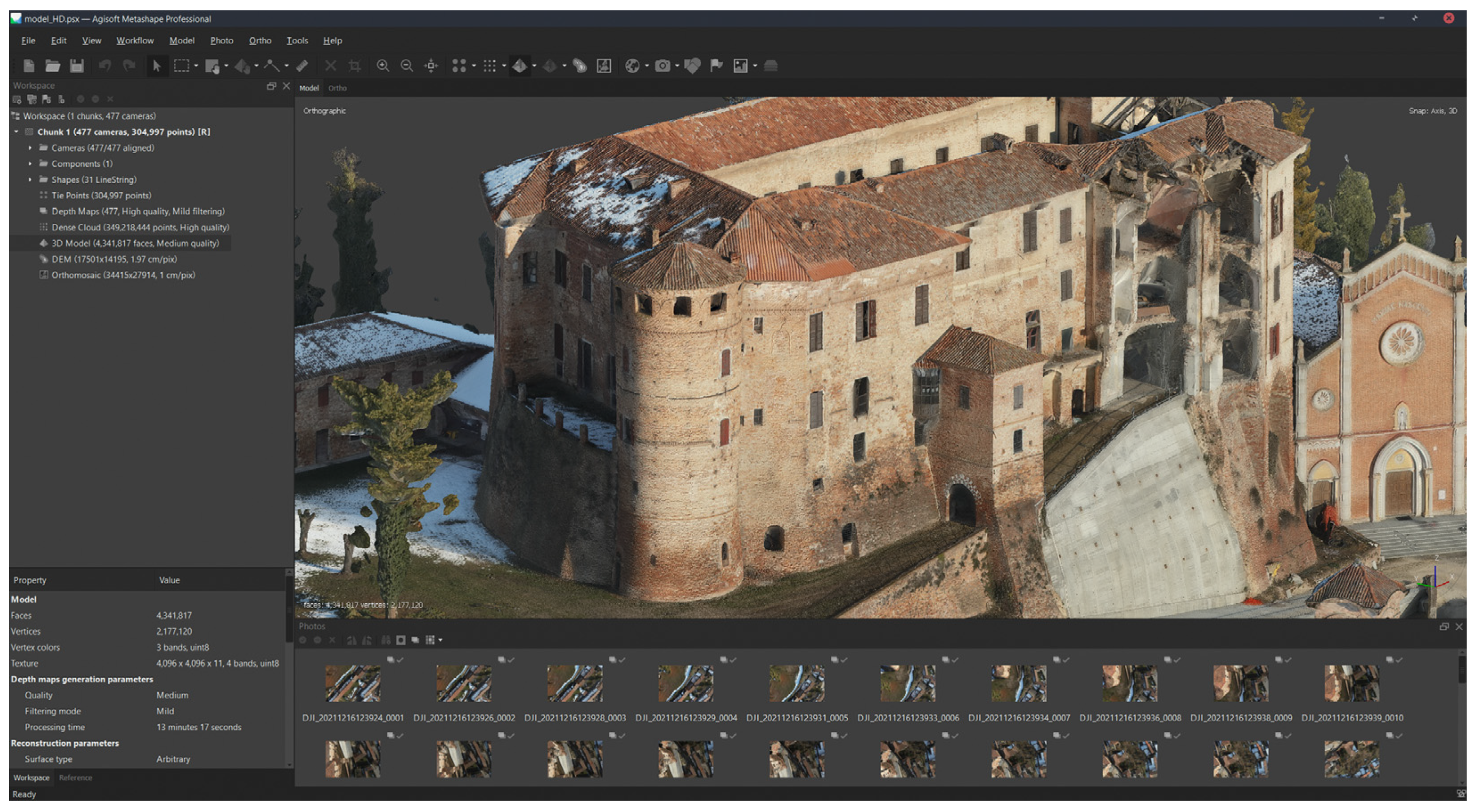Click the Show Markers flag icon

716,66
